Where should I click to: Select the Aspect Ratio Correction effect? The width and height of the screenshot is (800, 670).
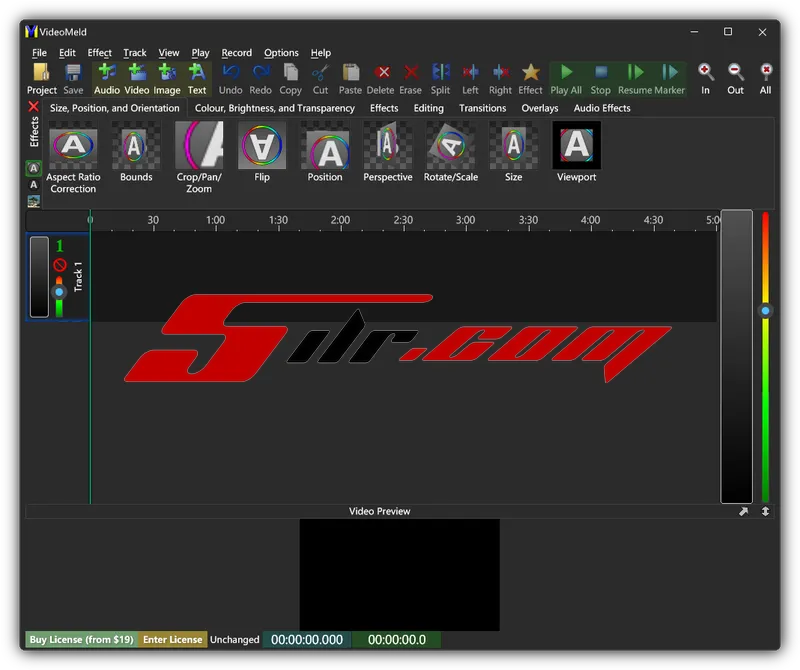pyautogui.click(x=73, y=158)
